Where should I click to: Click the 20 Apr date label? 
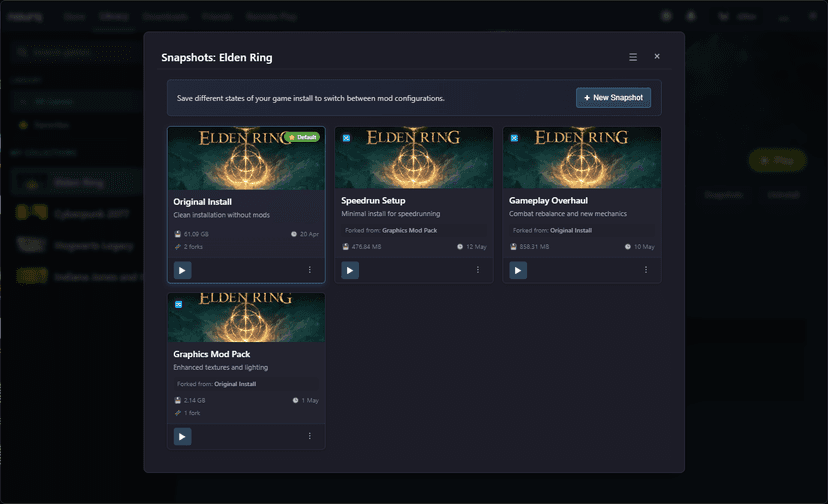pyautogui.click(x=309, y=234)
